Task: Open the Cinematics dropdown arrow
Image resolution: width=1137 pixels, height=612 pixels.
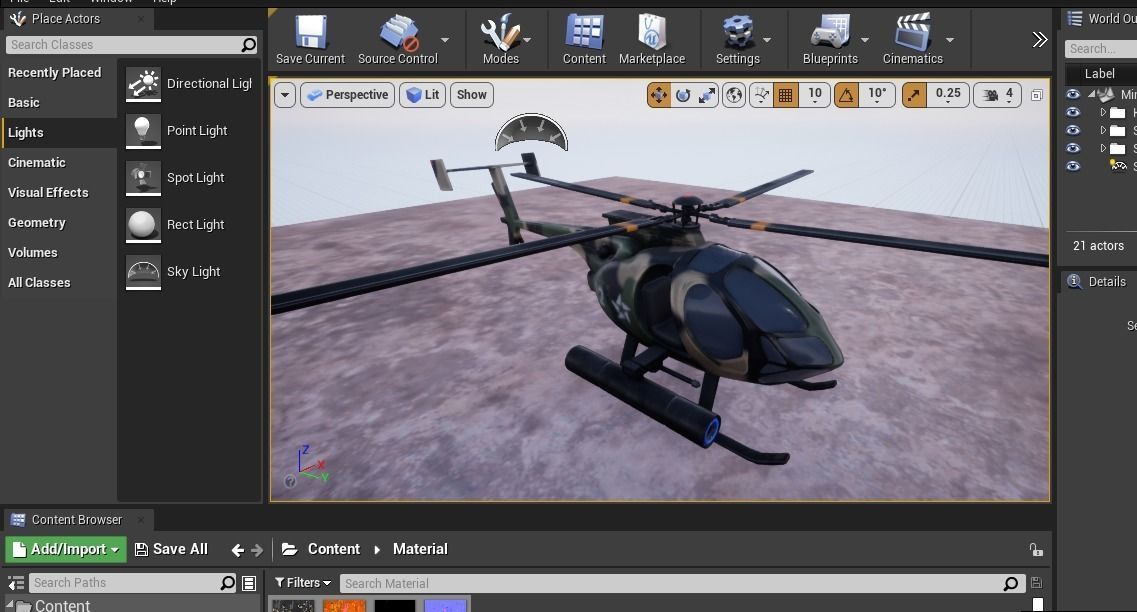Action: coord(950,40)
